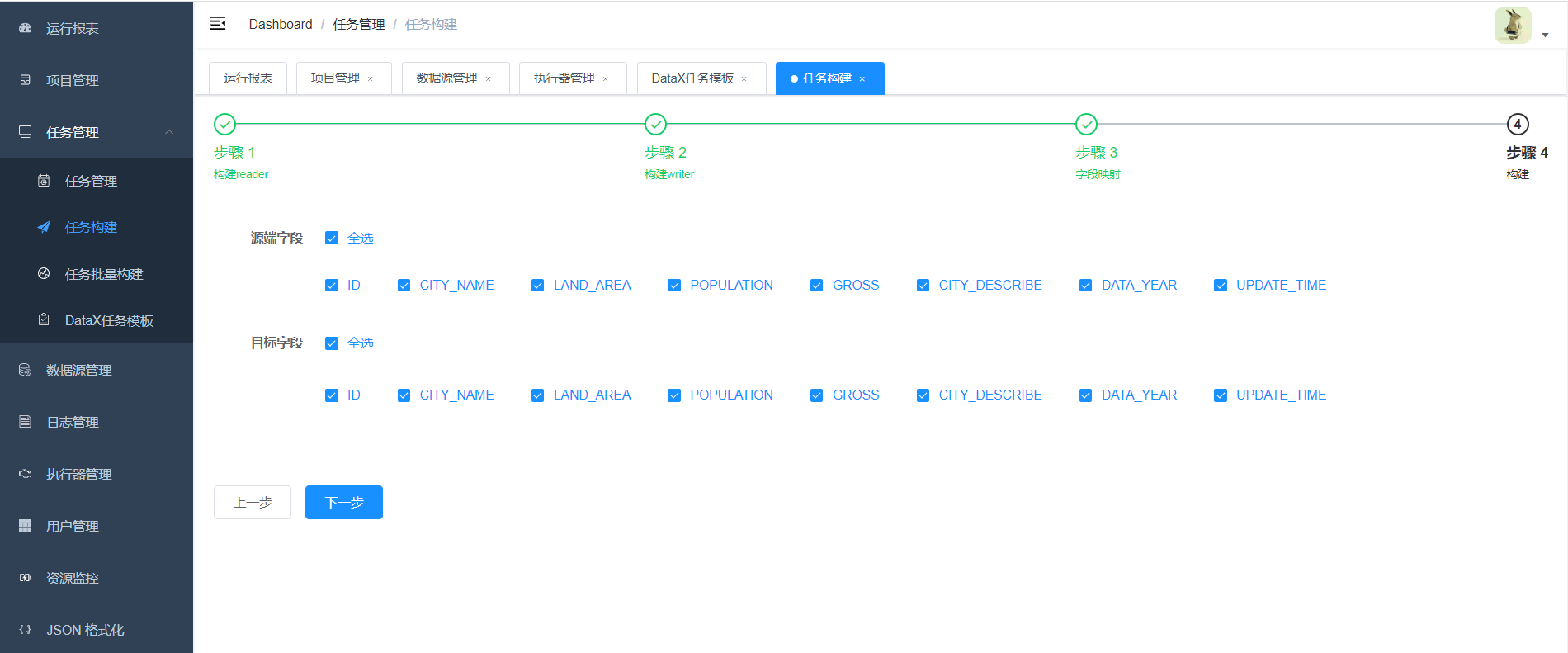
Task: Close the 项目管理 tab
Action: (x=371, y=79)
